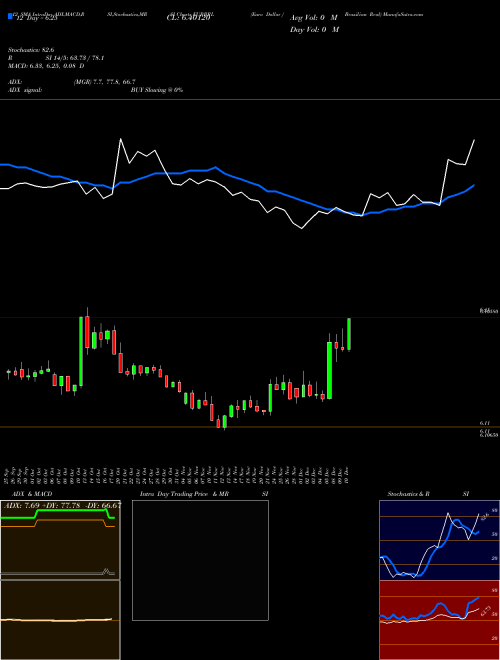Click the ADX & MACD panel title
Viewport: 500px width, 660px height.
point(32,494)
